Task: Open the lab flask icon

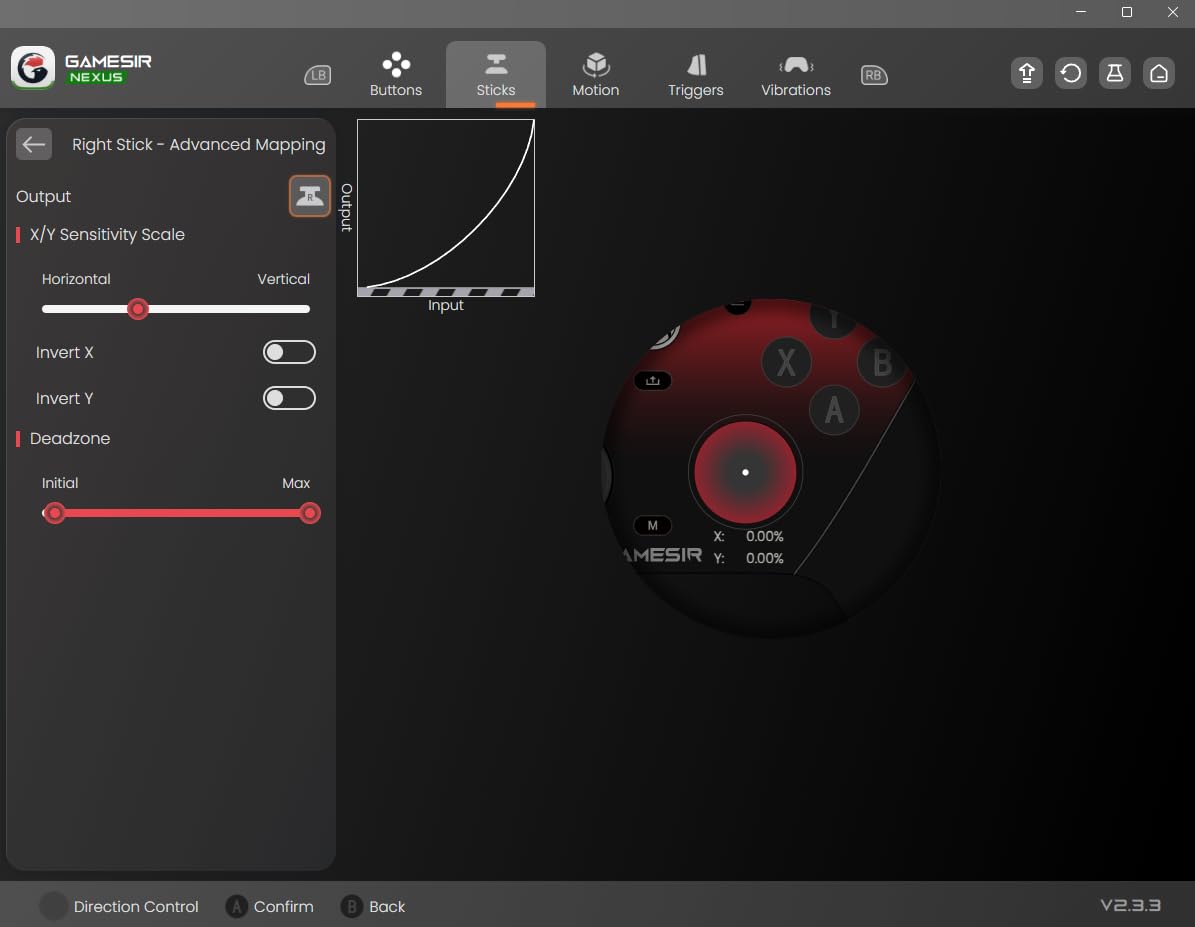Action: pos(1114,74)
